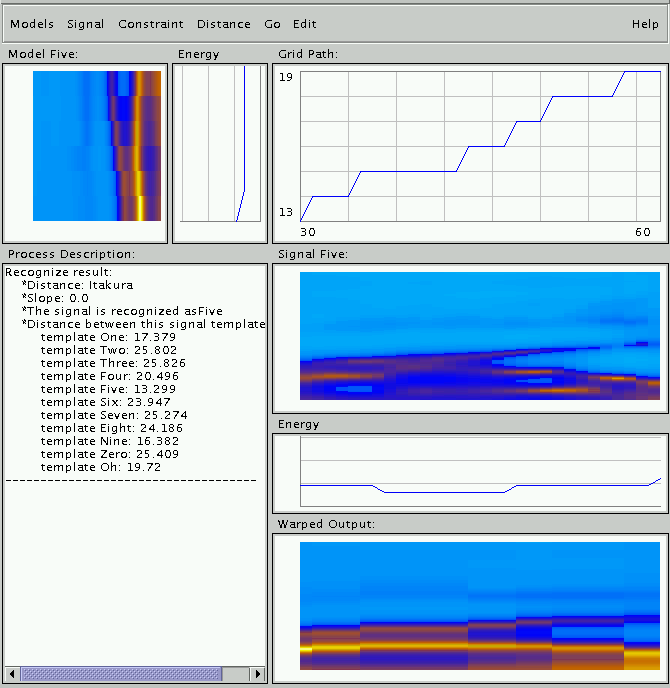The width and height of the screenshot is (670, 688).
Task: Open the Distance menu
Action: (224, 24)
